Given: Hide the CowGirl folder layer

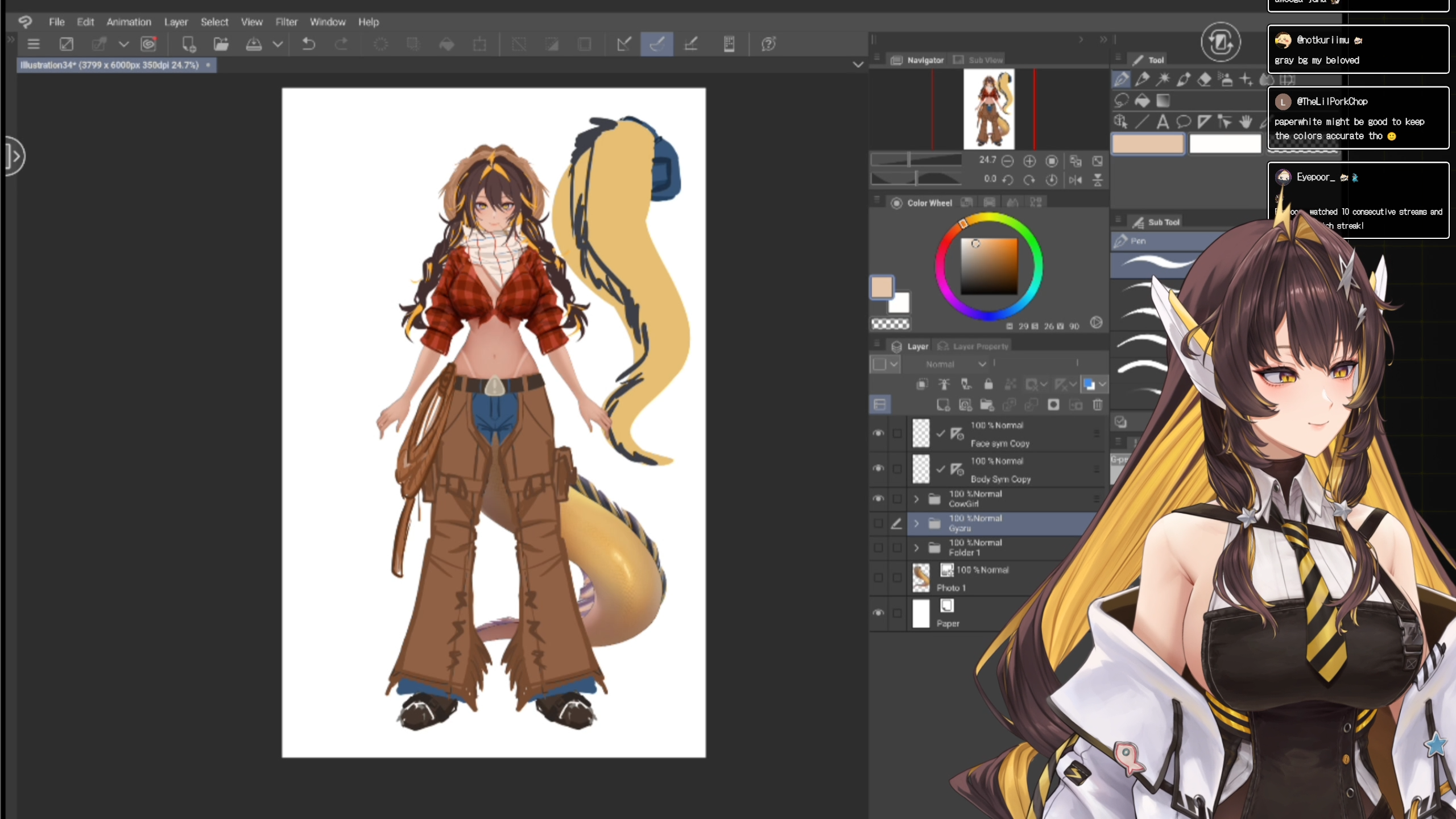Looking at the screenshot, I should pyautogui.click(x=878, y=499).
